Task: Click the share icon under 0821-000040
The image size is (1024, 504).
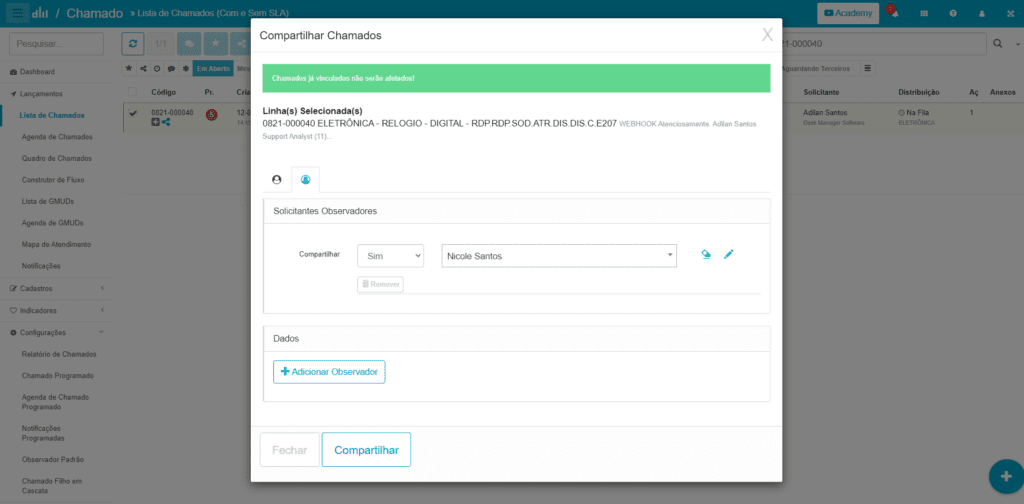Action: click(x=166, y=122)
